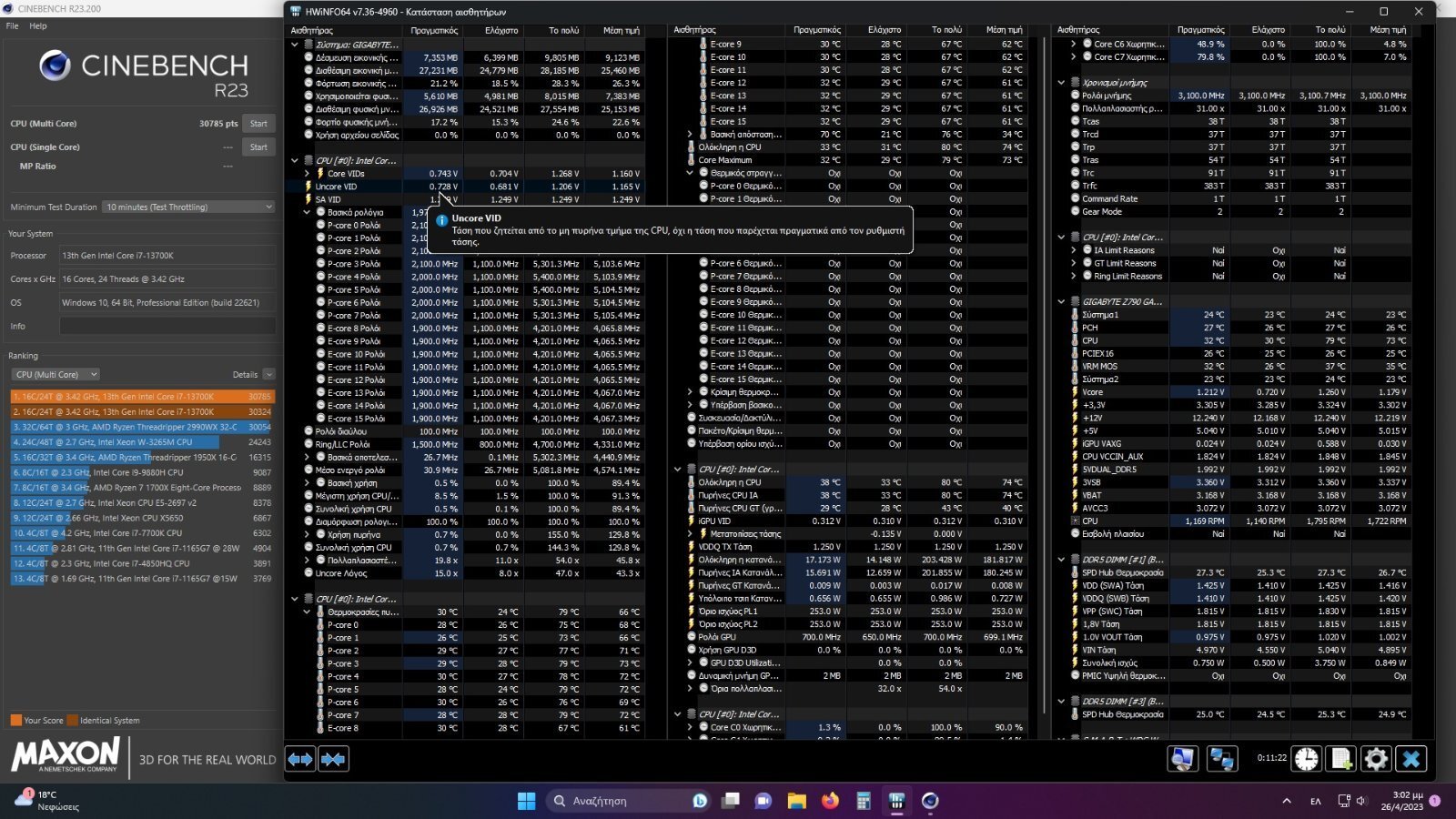The height and width of the screenshot is (819, 1456).
Task: Open the Help menu in Cinebench
Action: (x=38, y=25)
